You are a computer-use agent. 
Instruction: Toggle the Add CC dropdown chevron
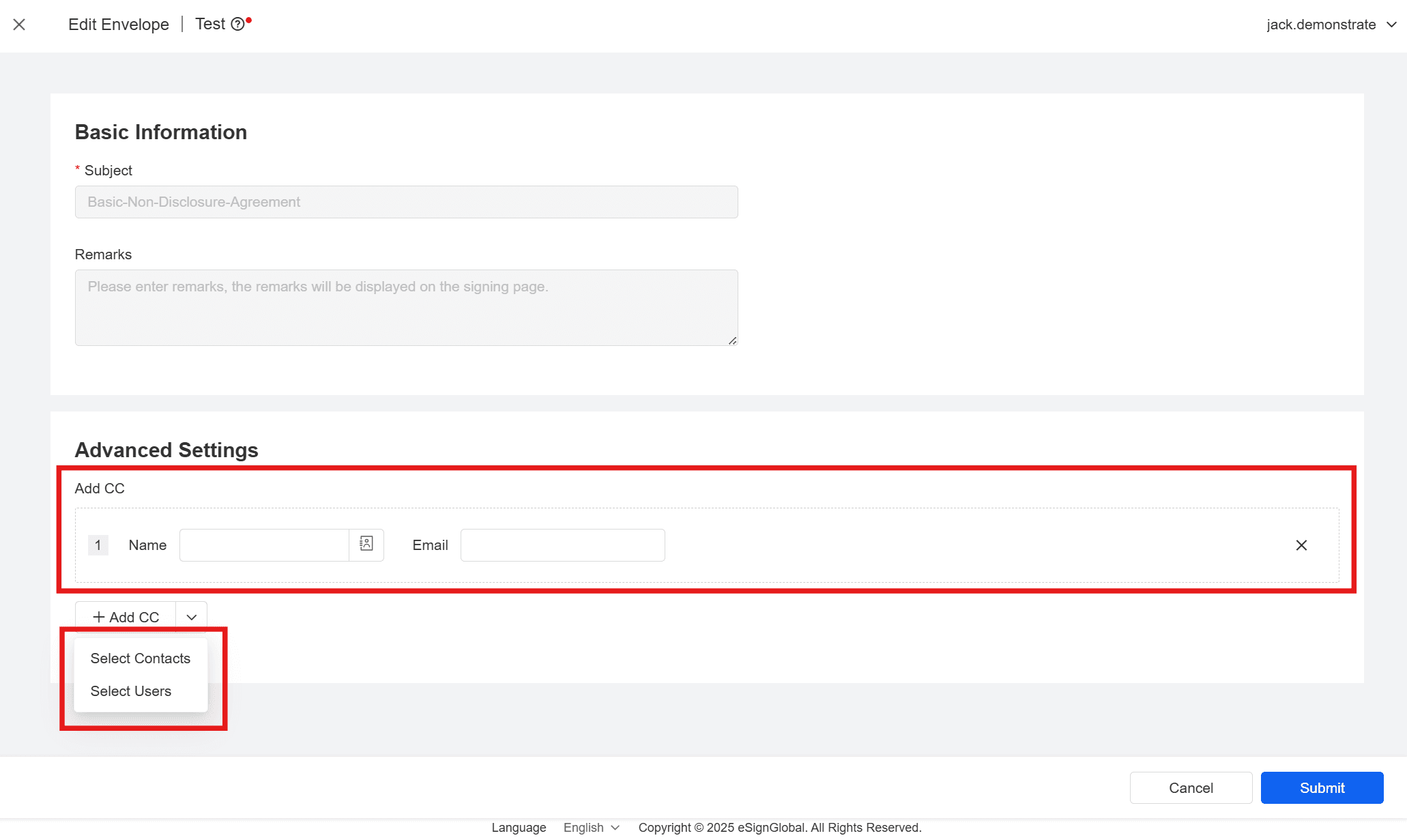point(192,617)
